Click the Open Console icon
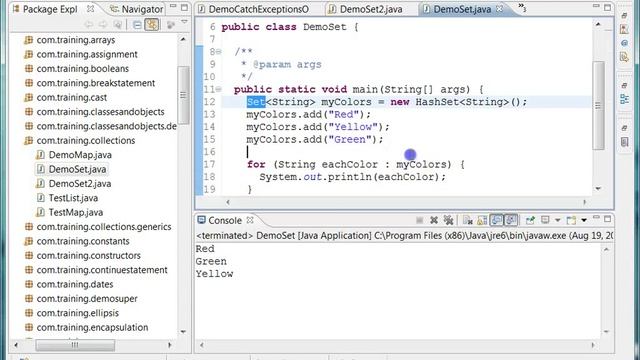Screen dimensions: 640x360 point(571,220)
